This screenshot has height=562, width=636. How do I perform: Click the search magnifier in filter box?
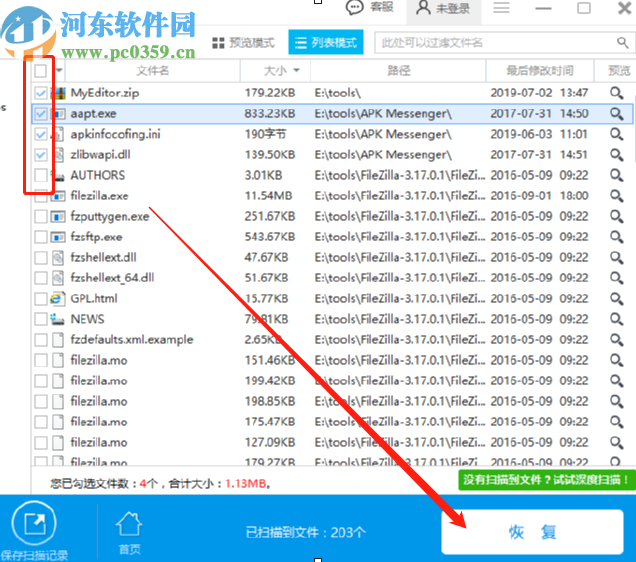623,42
